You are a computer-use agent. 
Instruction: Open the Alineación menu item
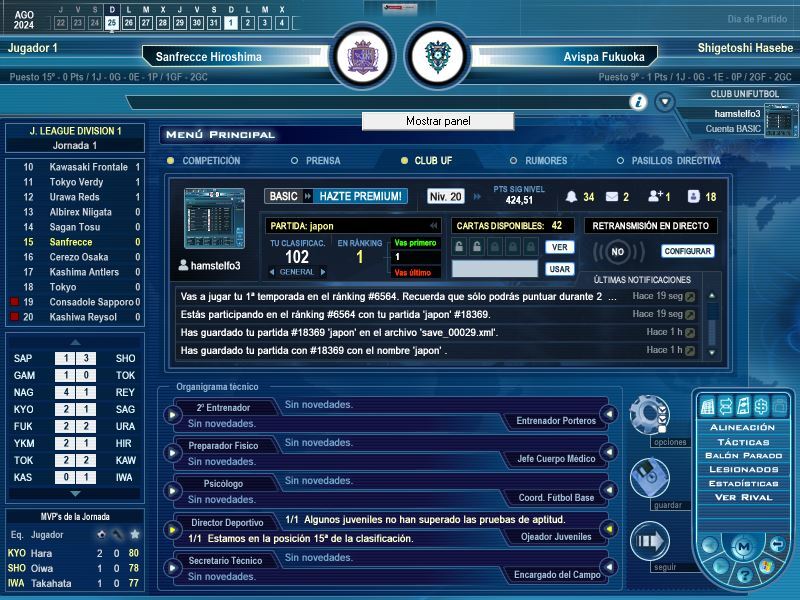tap(742, 427)
